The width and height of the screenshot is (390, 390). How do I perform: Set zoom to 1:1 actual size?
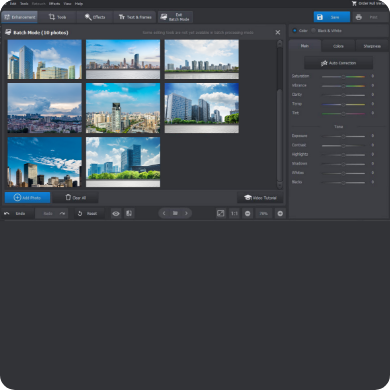(234, 213)
